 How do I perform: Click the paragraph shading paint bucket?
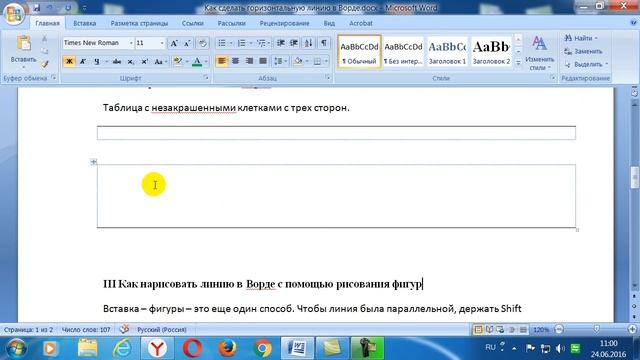point(298,61)
